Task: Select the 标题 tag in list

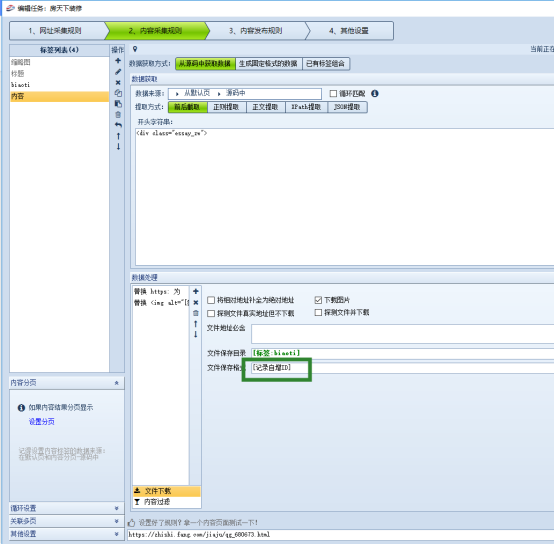Action: 59,74
